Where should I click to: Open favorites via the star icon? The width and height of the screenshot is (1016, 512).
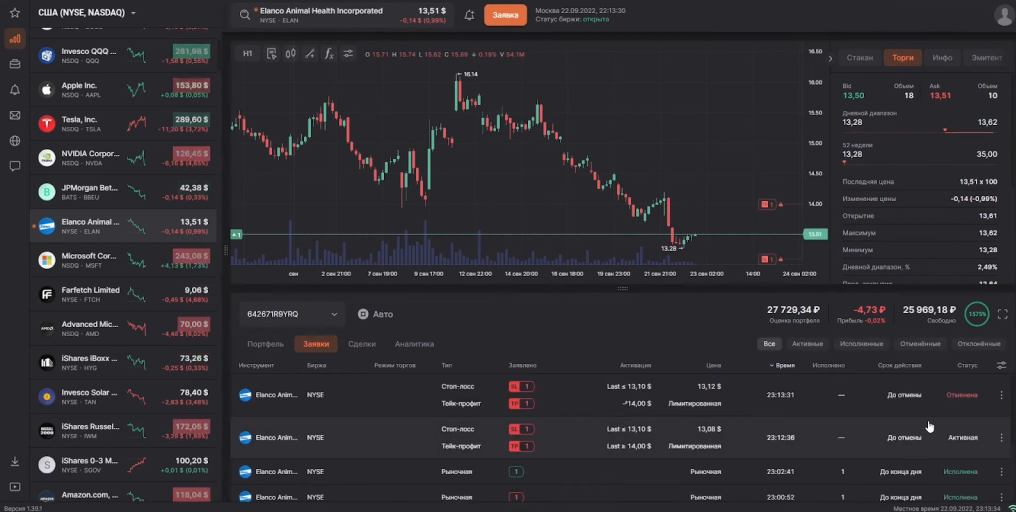coord(15,13)
